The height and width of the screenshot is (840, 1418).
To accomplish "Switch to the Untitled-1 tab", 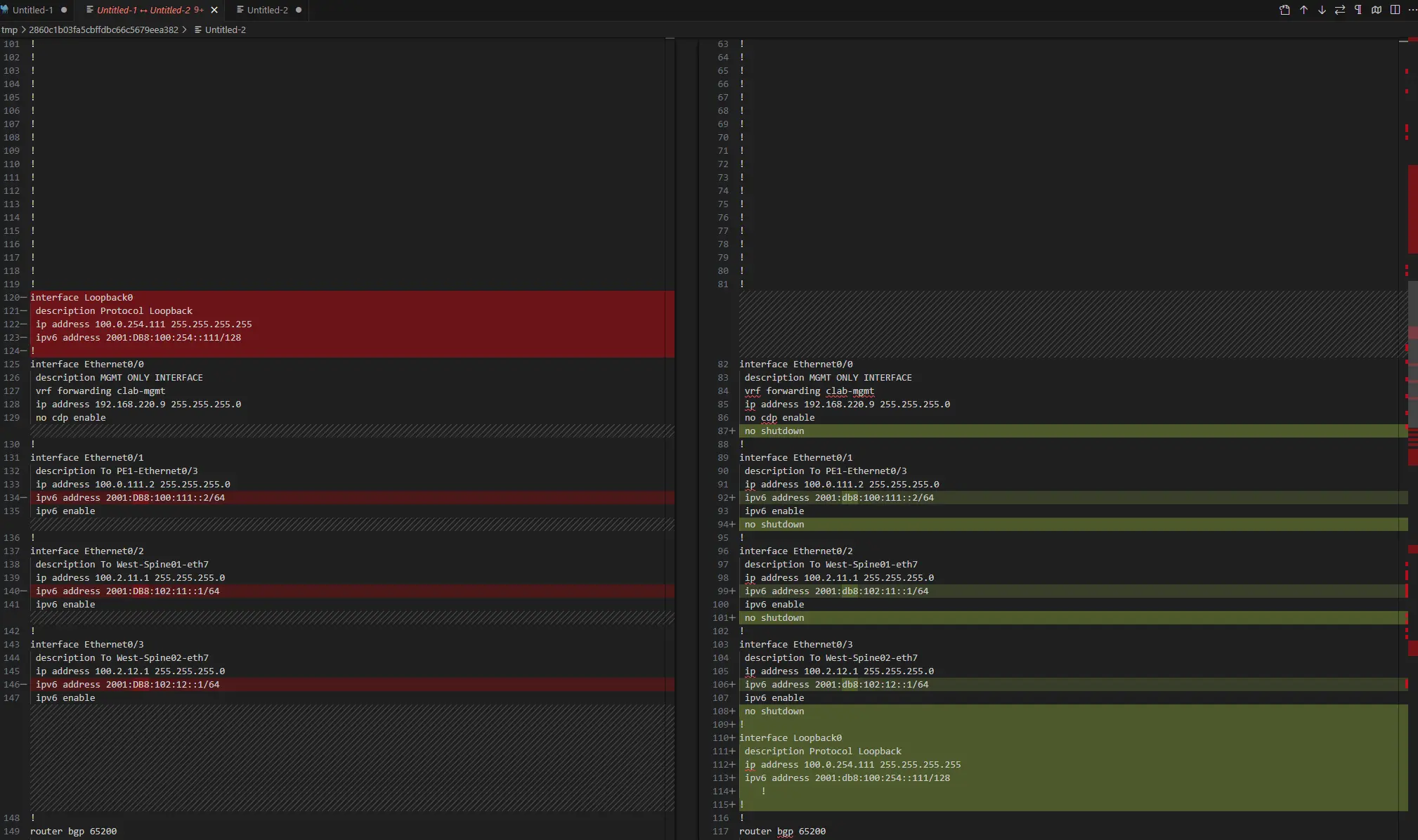I will pyautogui.click(x=33, y=10).
